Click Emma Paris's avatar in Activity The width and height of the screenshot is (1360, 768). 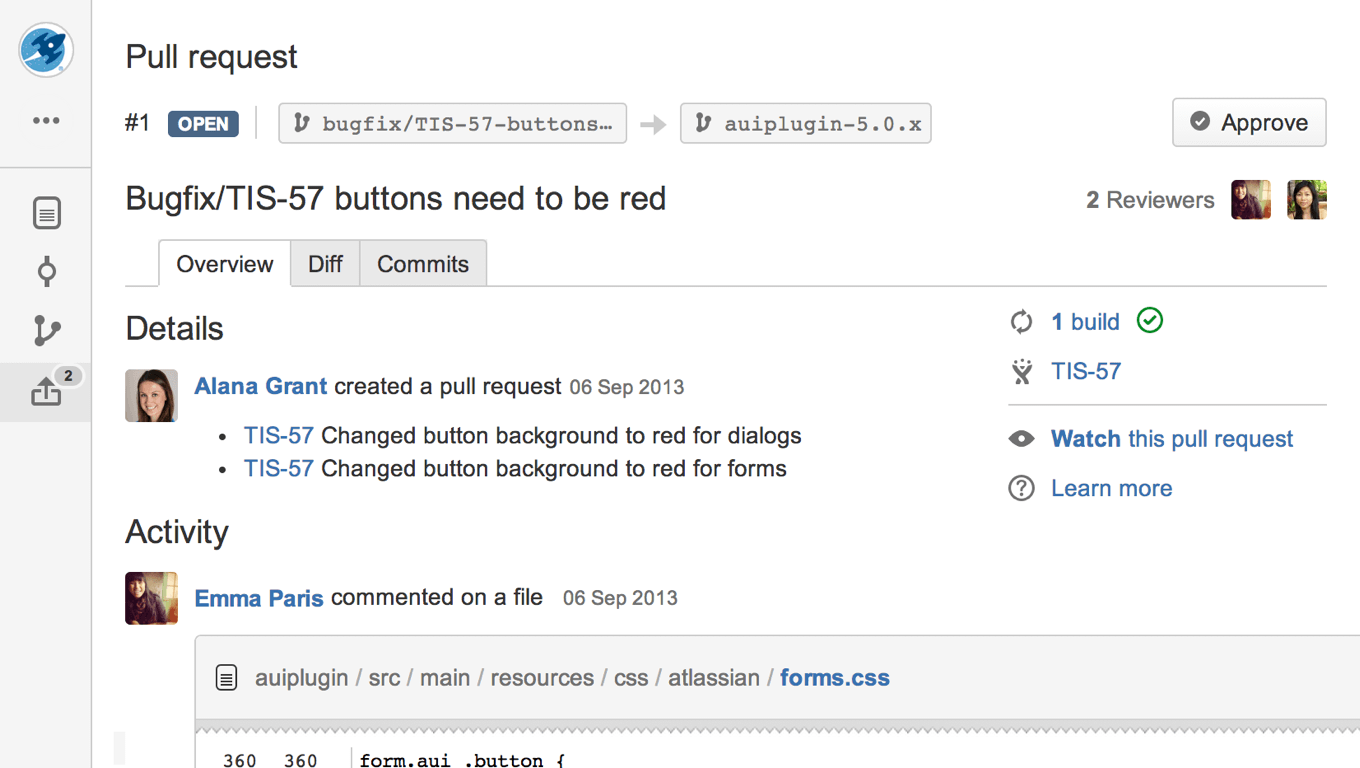click(151, 598)
